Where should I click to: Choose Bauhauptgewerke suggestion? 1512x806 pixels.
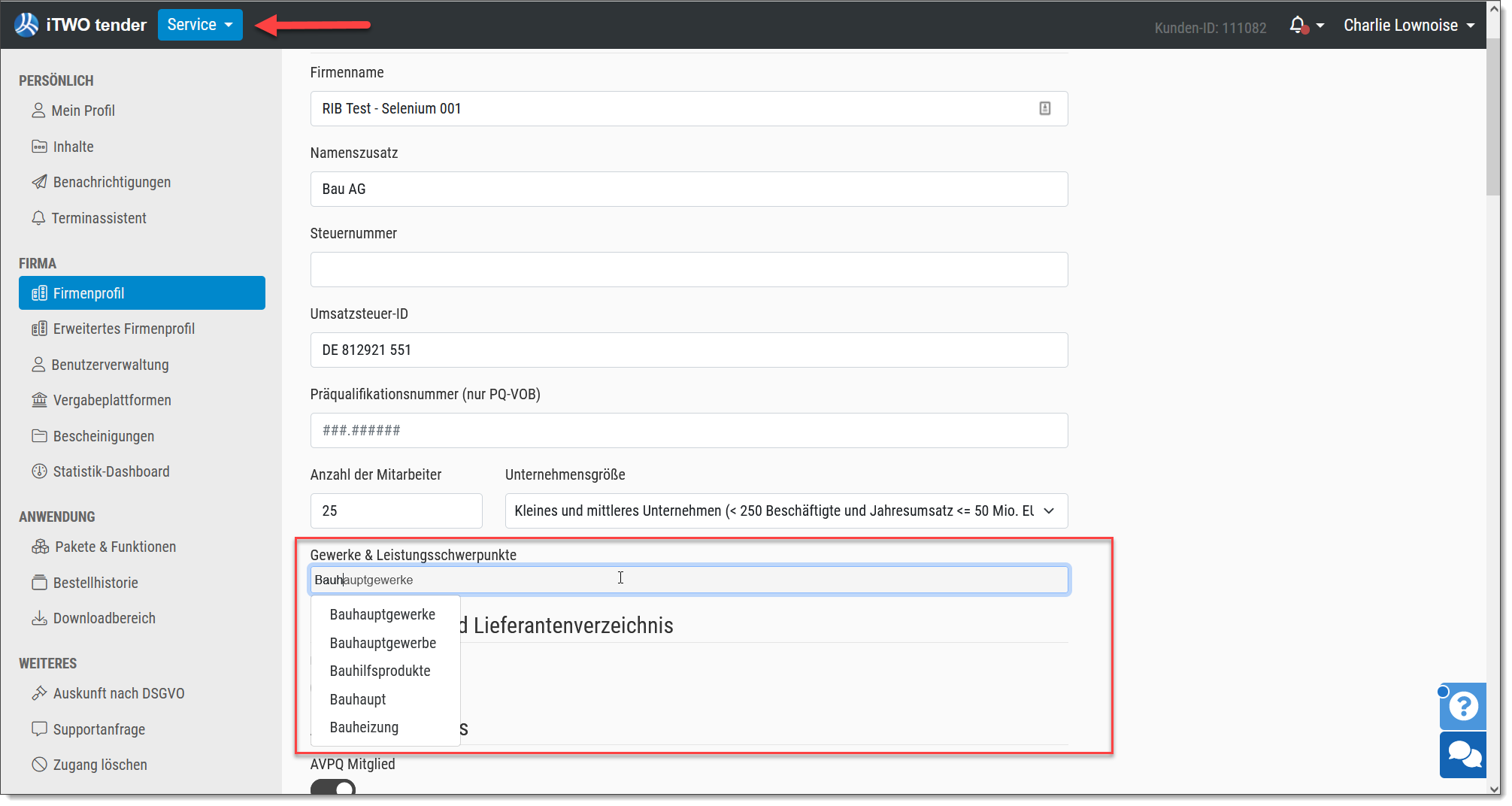point(383,614)
